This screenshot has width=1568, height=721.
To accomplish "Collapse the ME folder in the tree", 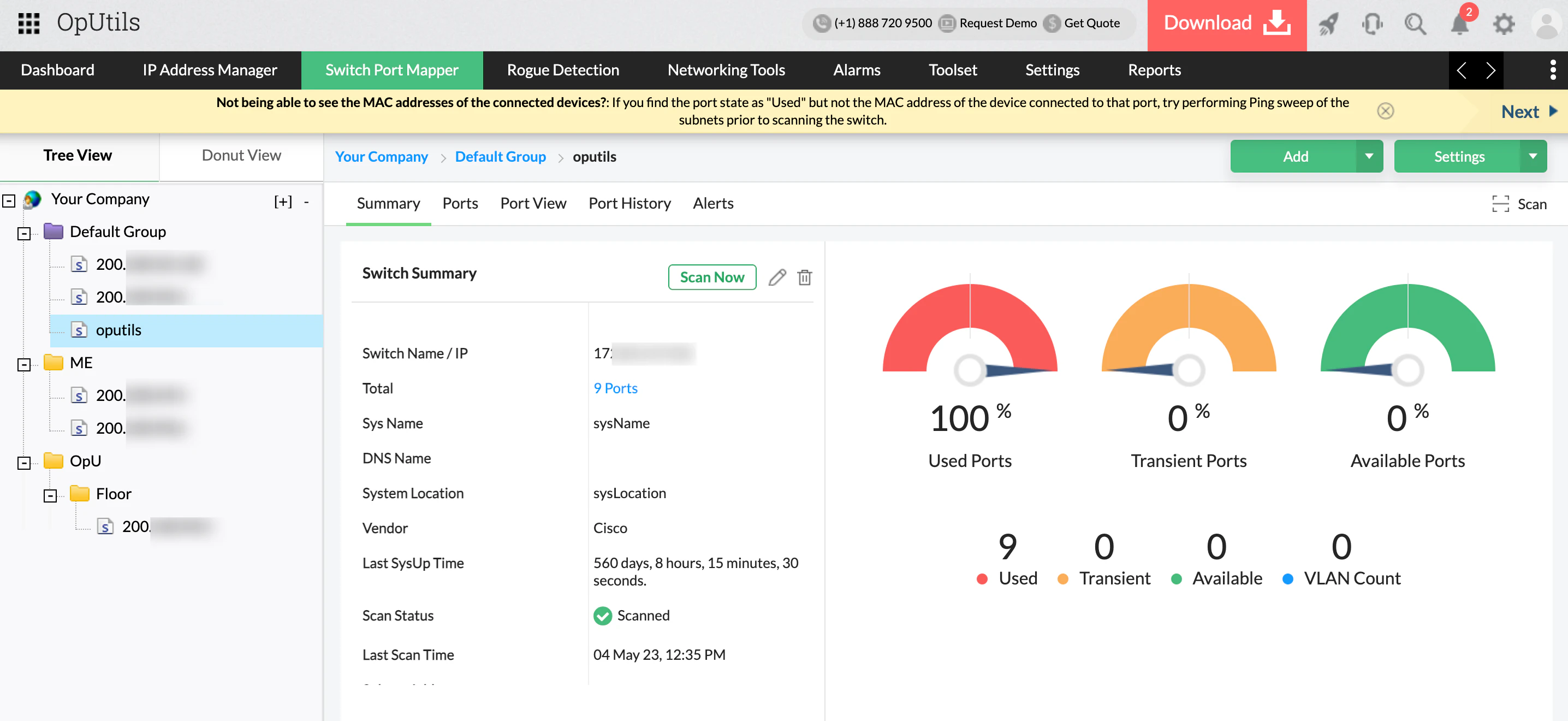I will [x=23, y=364].
